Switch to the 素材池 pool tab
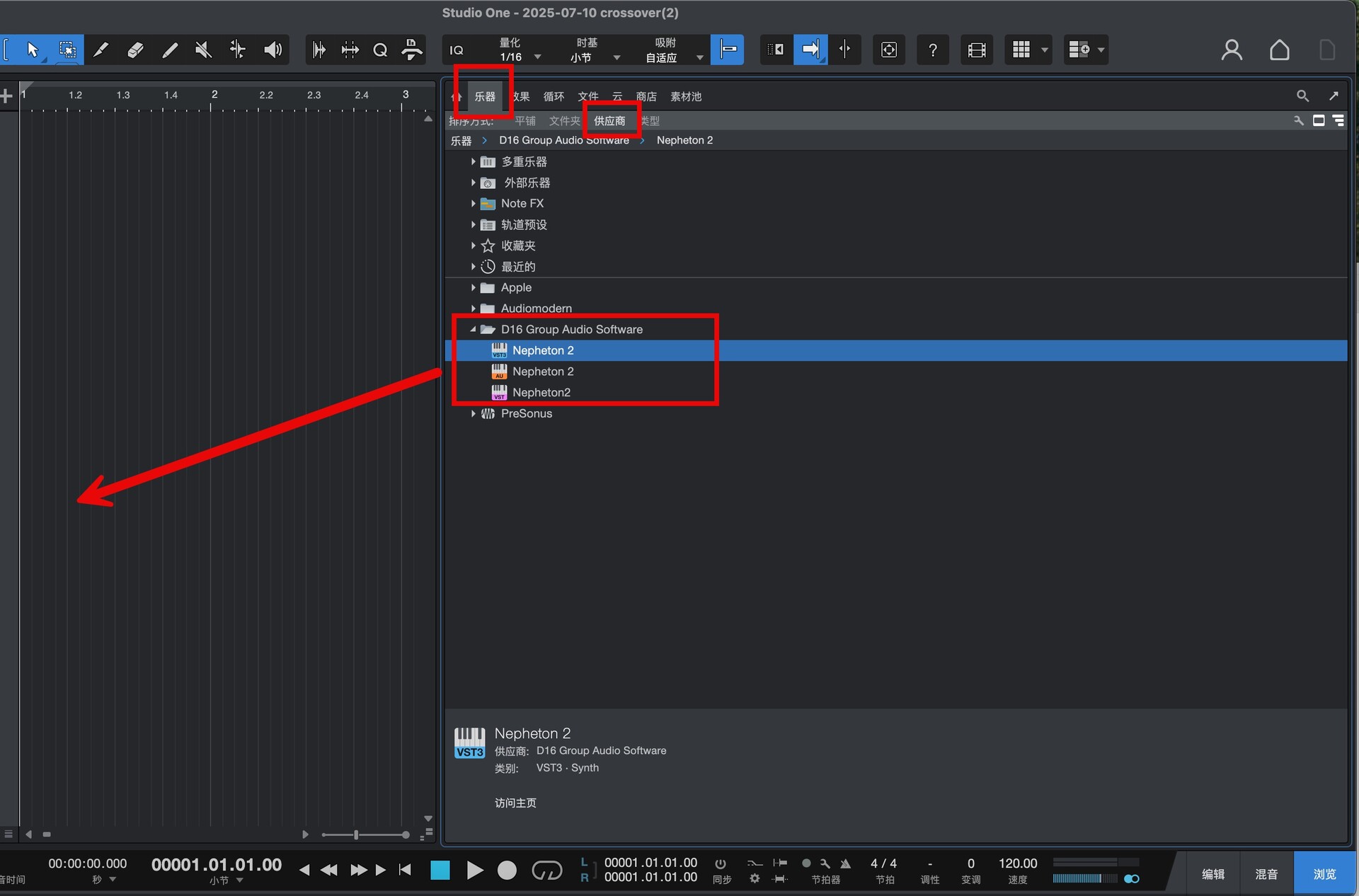 pyautogui.click(x=686, y=96)
